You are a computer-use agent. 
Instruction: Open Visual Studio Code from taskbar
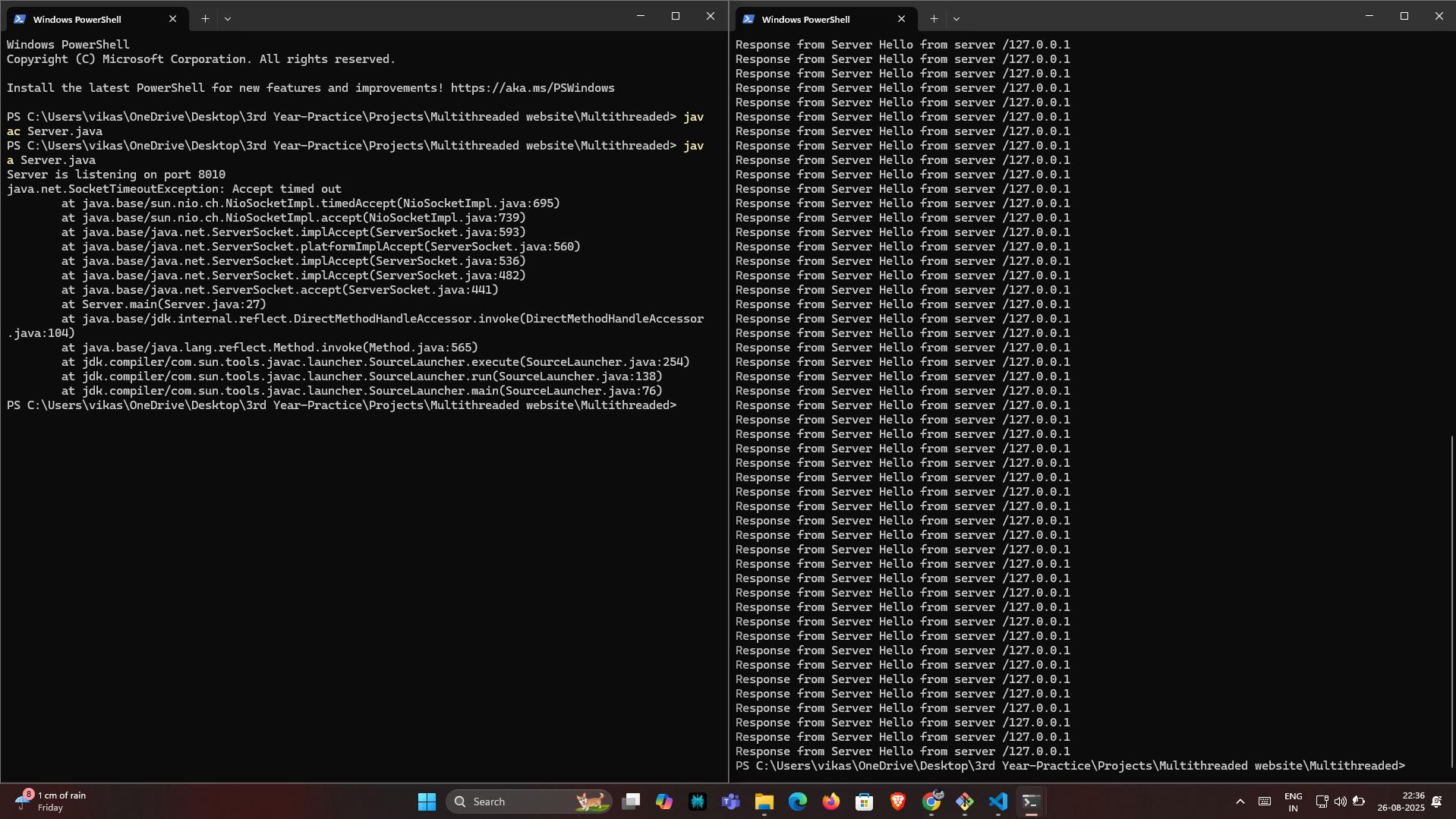click(x=997, y=802)
